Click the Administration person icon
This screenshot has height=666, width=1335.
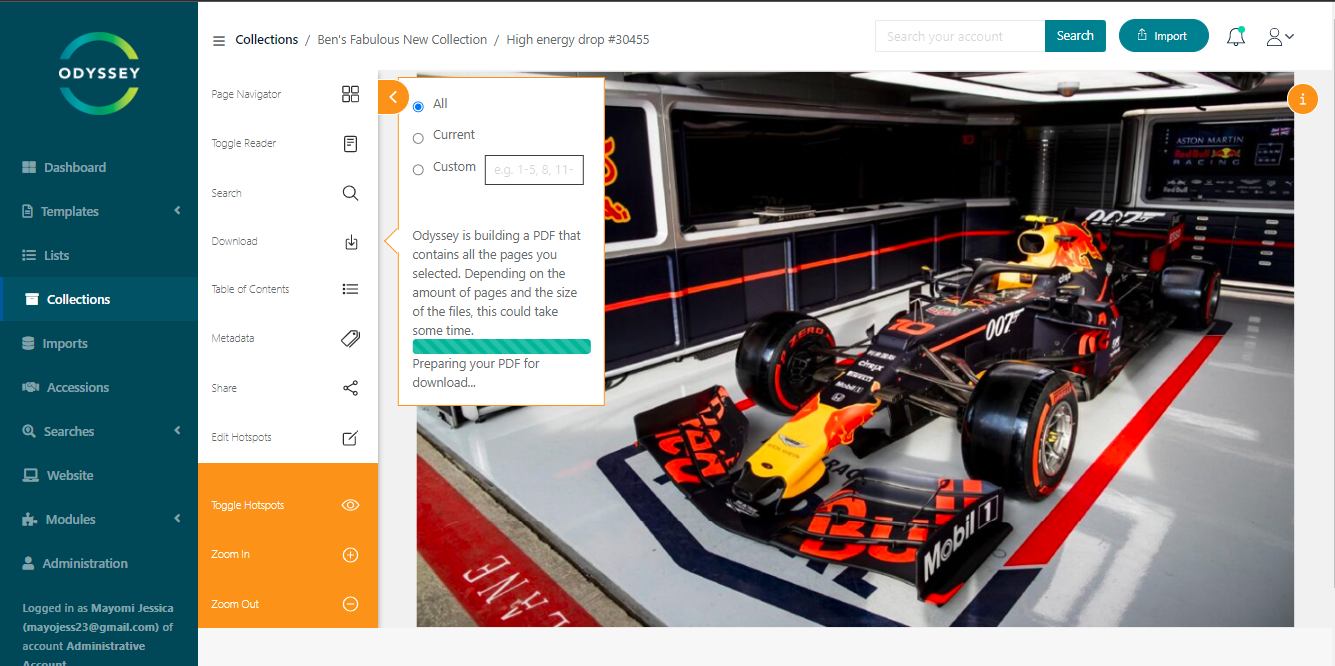pyautogui.click(x=28, y=564)
